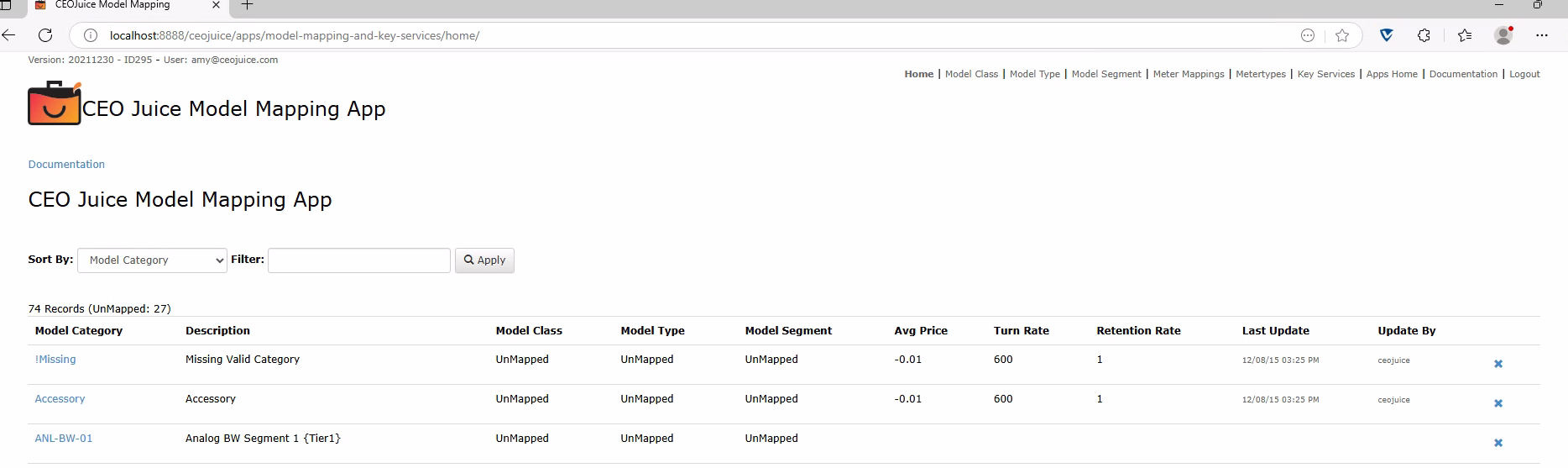Open browser settings ellipsis menu
Image resolution: width=1568 pixels, height=468 pixels.
(1542, 35)
